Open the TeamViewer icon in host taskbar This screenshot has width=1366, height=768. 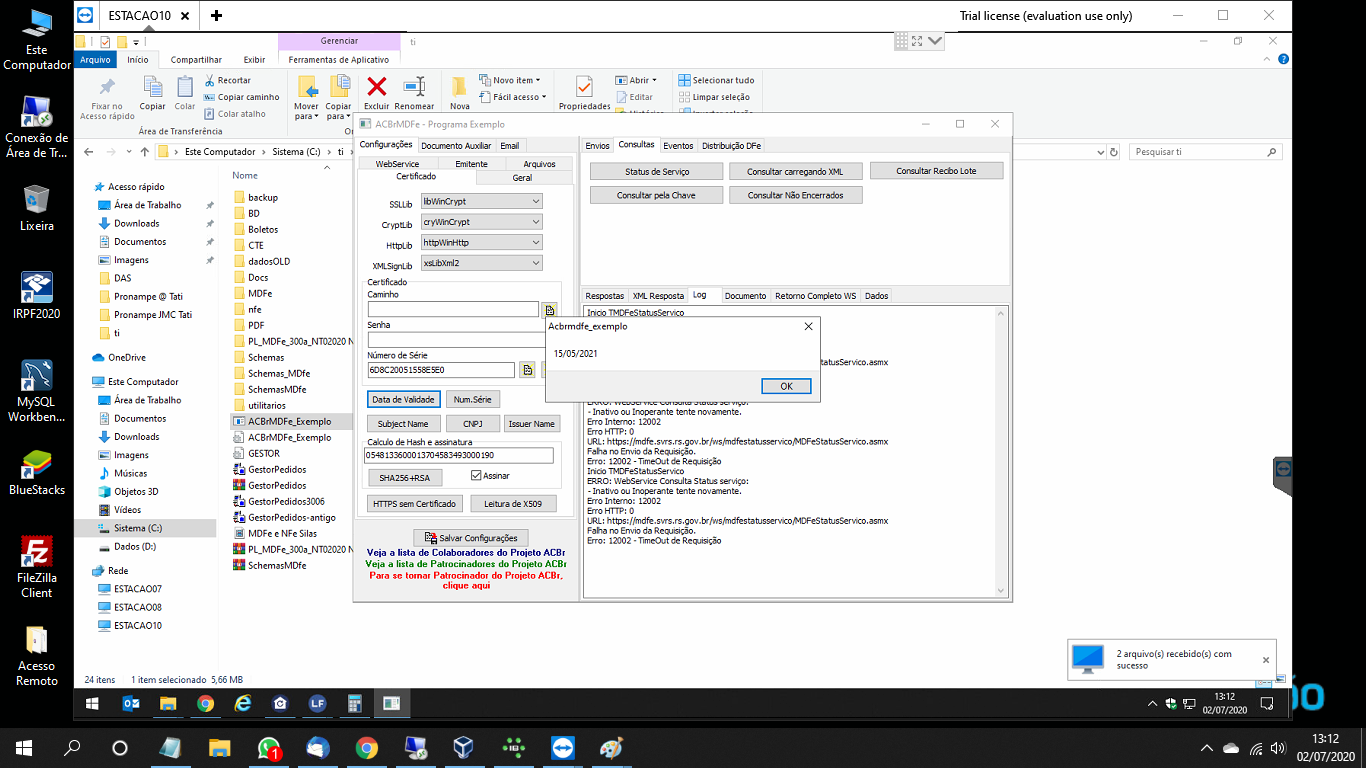click(x=563, y=748)
